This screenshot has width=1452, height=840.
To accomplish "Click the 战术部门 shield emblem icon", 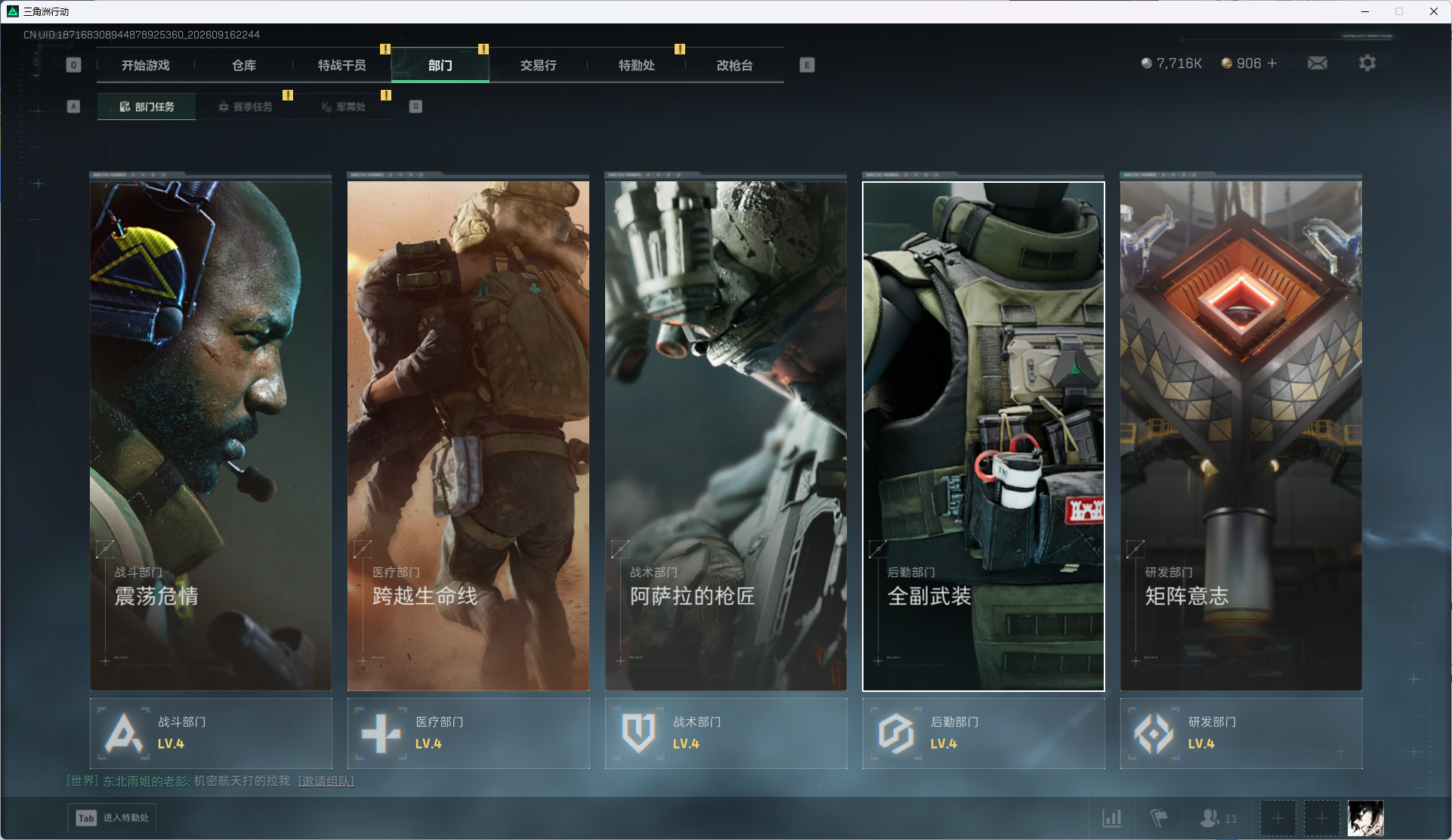I will pos(639,733).
